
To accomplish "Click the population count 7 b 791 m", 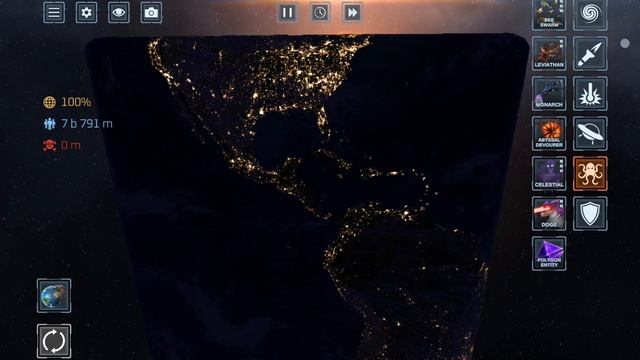I will click(x=78, y=124).
